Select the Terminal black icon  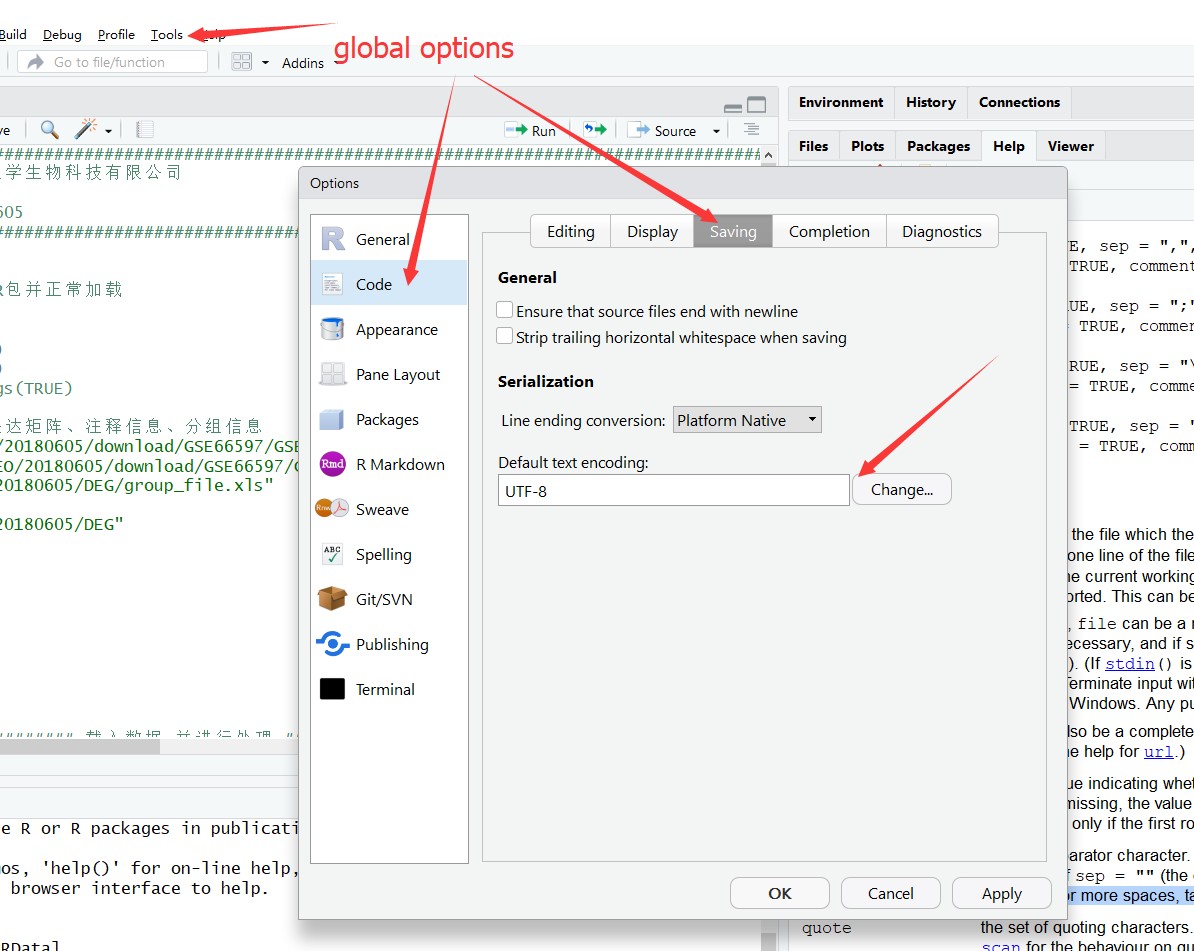pyautogui.click(x=332, y=689)
